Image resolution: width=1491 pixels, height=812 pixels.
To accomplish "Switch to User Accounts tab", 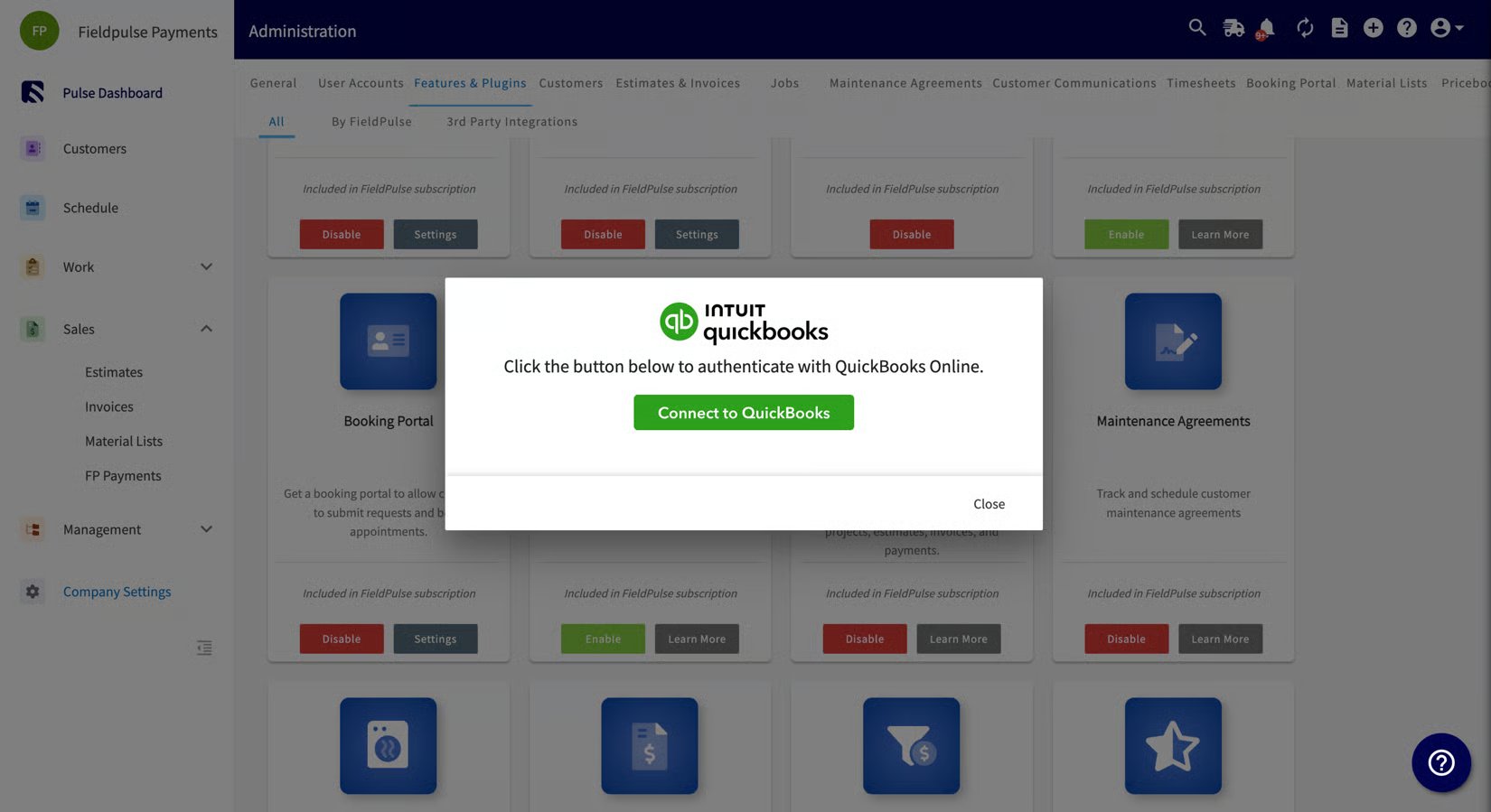I will coord(361,83).
